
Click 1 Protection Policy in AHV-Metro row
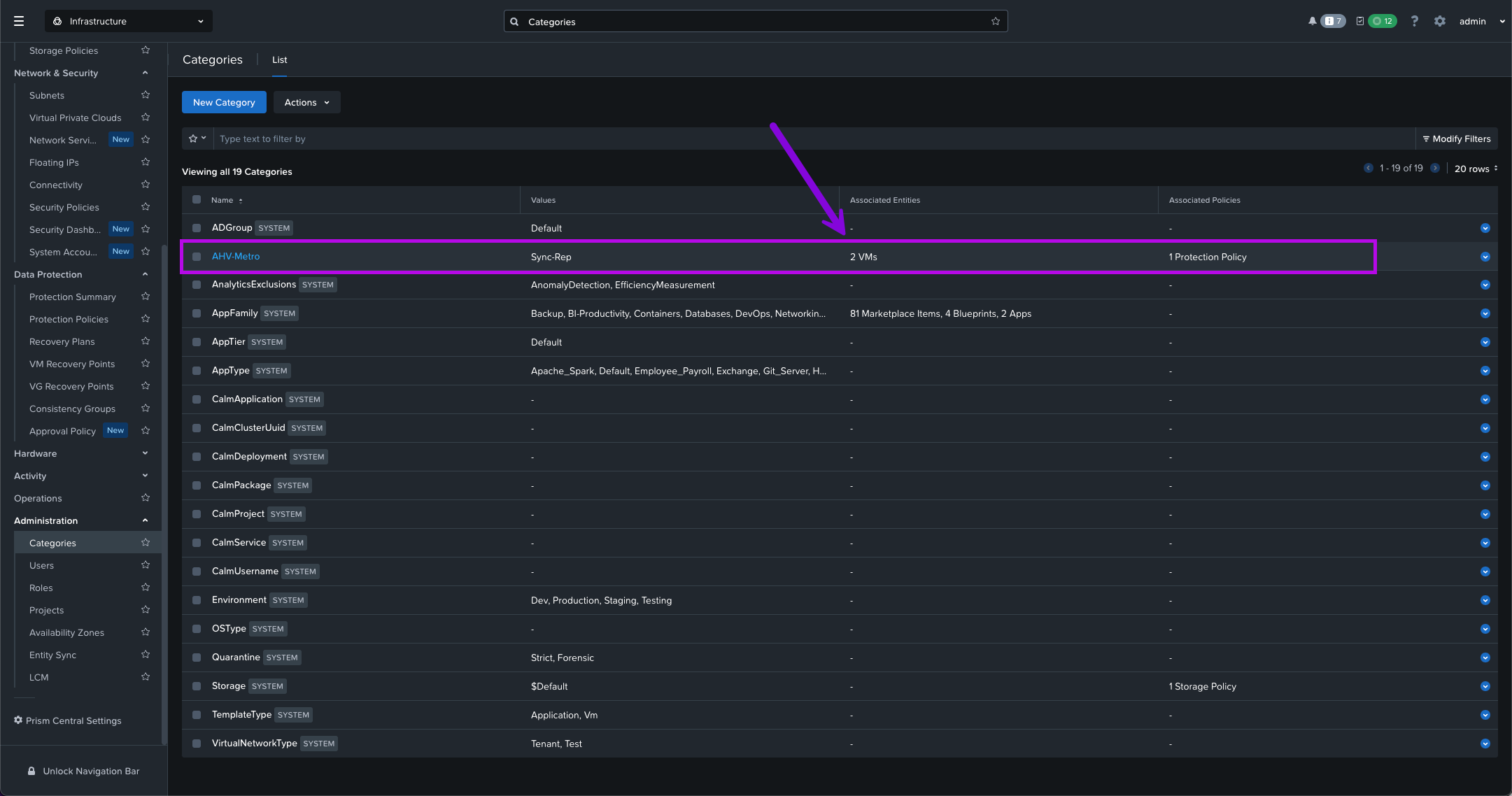tap(1208, 257)
